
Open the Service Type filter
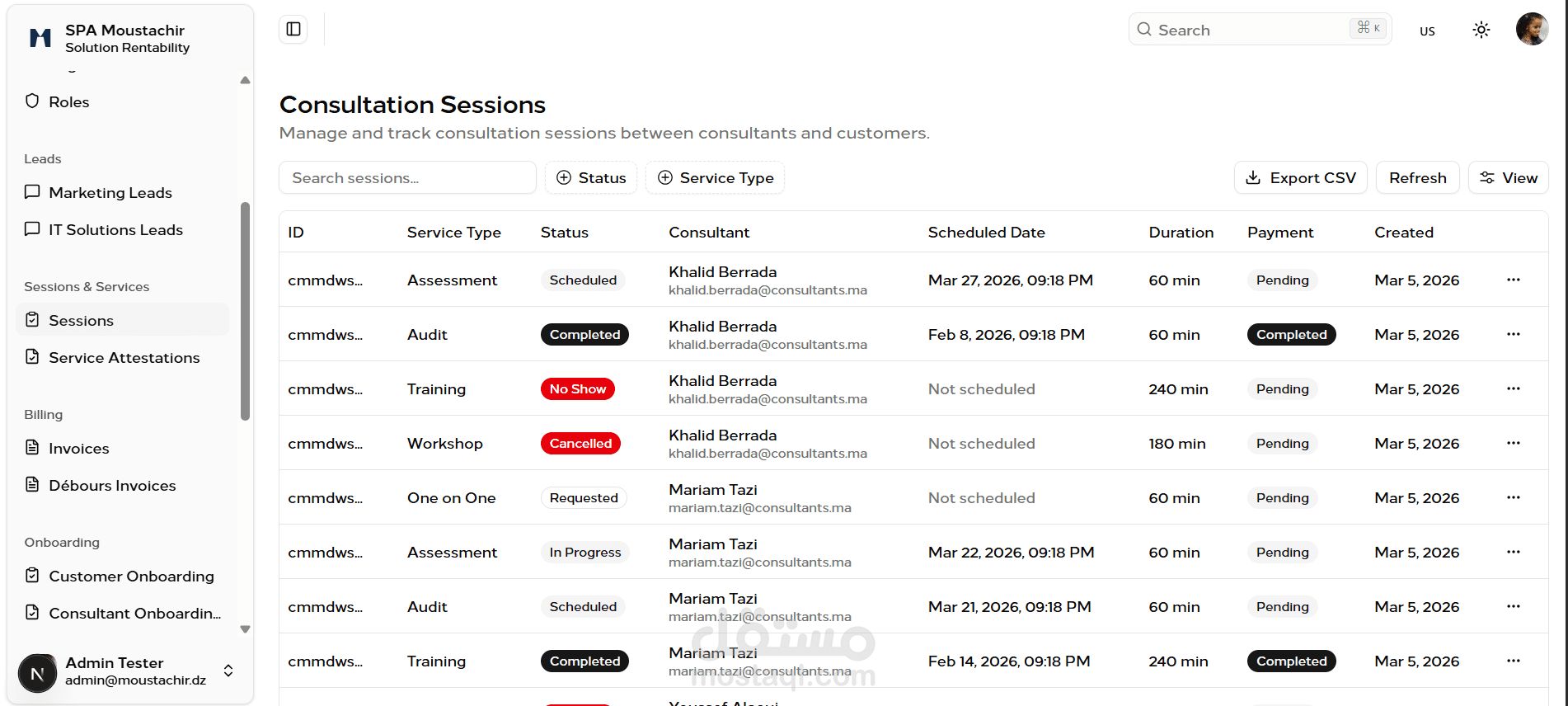[x=715, y=178]
